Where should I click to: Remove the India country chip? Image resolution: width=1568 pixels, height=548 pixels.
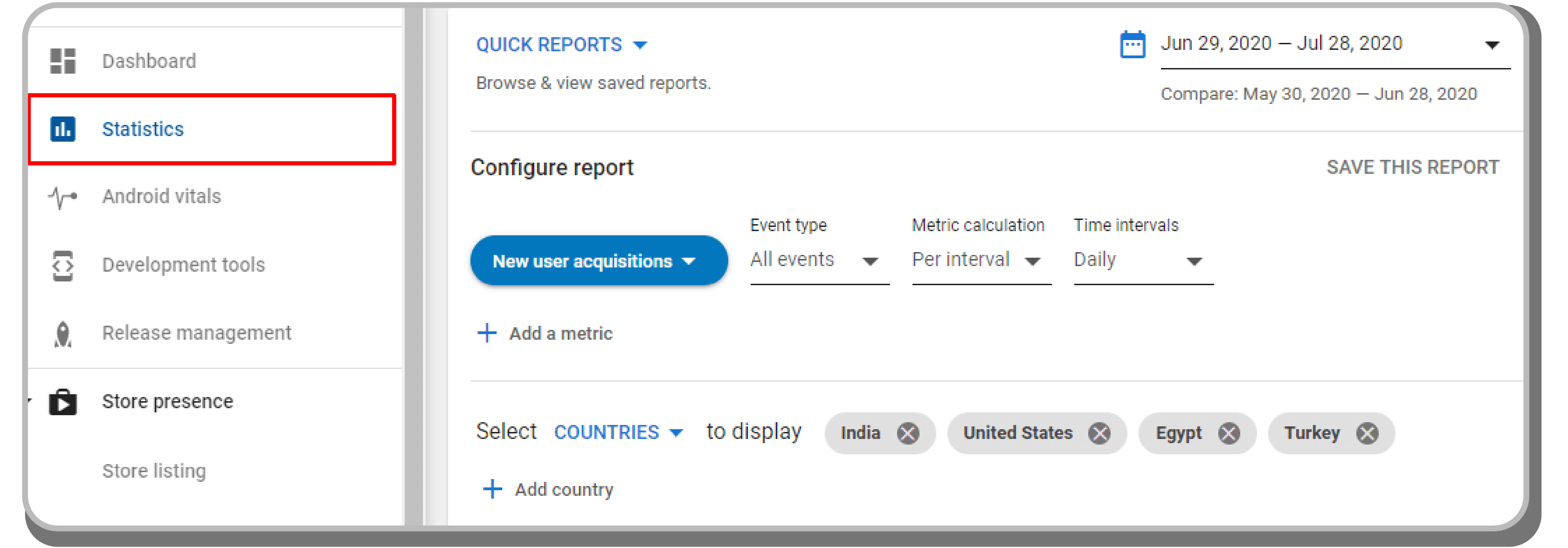point(908,433)
